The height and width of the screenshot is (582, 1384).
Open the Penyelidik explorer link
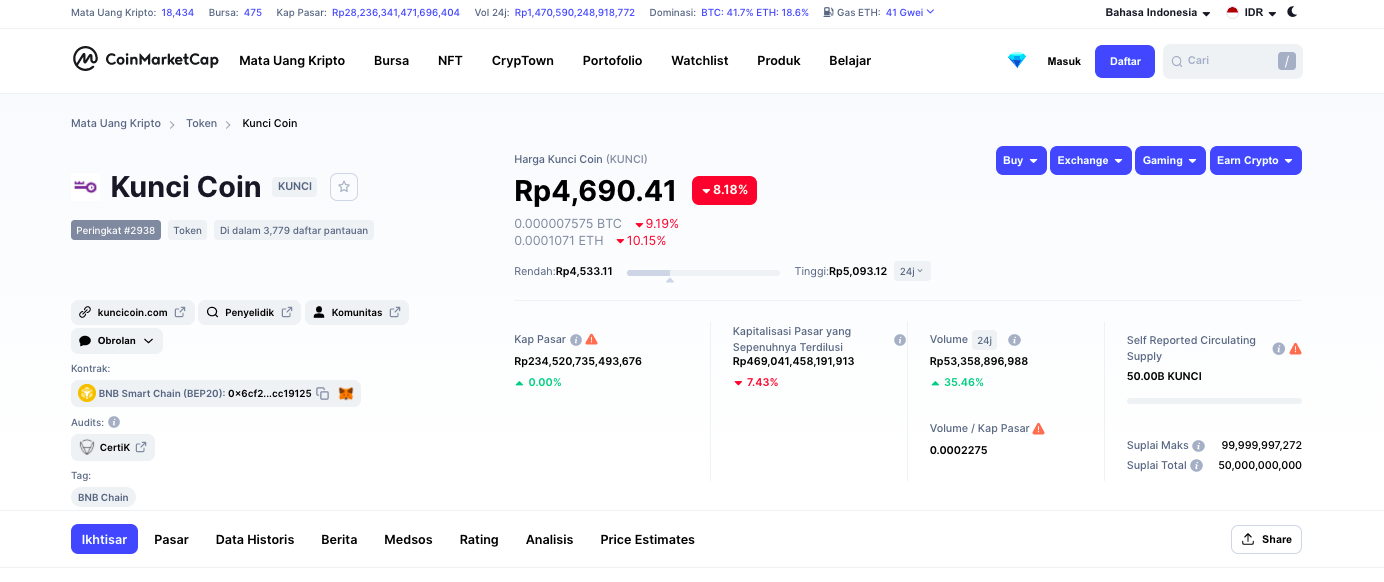pos(249,312)
